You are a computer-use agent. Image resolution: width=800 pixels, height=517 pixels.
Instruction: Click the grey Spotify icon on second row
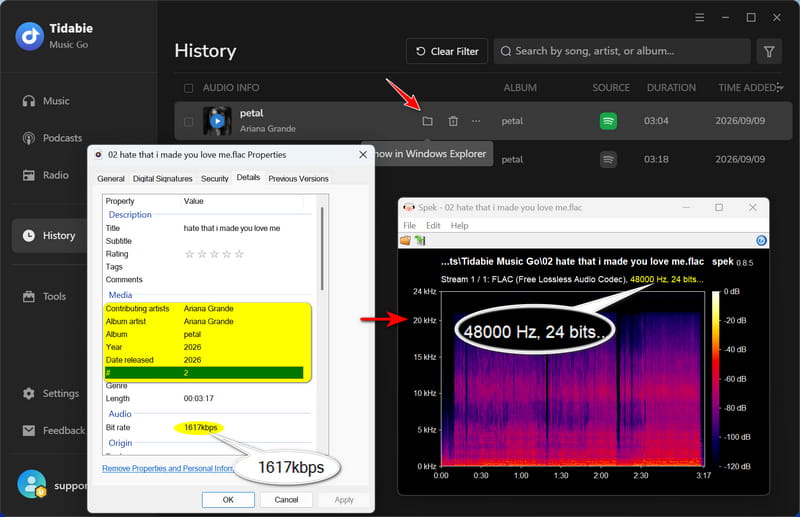(608, 159)
